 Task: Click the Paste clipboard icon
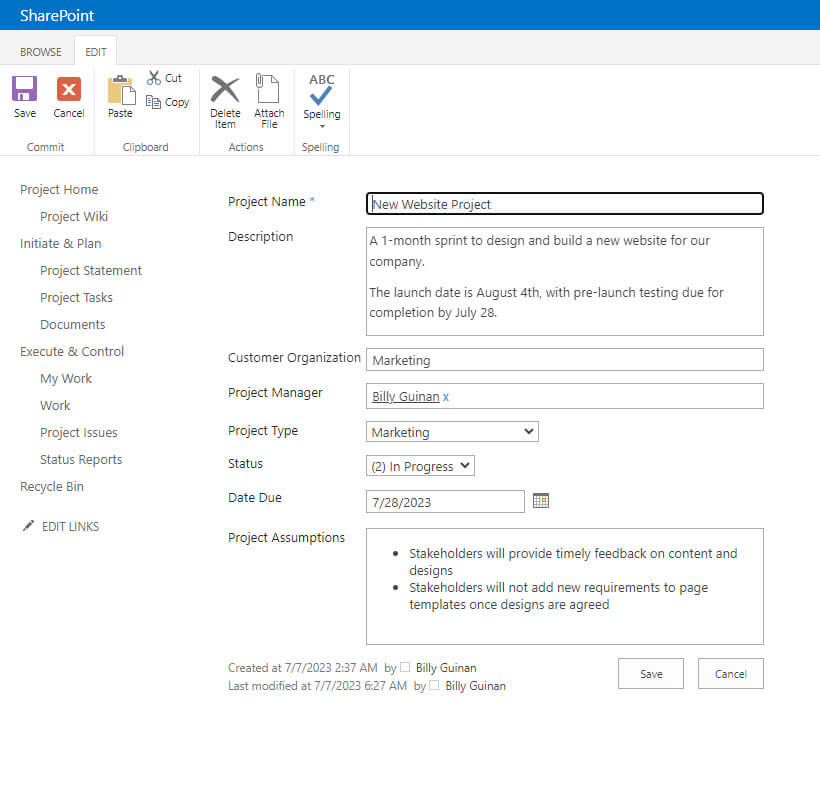coord(120,90)
